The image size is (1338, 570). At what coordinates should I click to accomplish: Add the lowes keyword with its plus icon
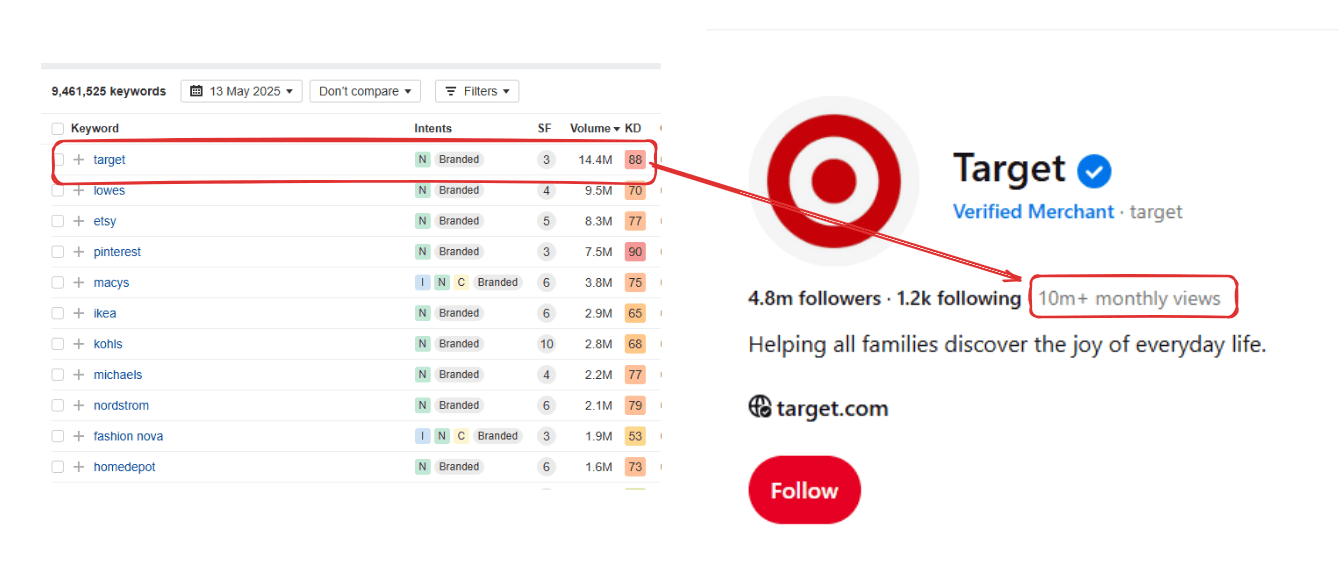tap(79, 190)
